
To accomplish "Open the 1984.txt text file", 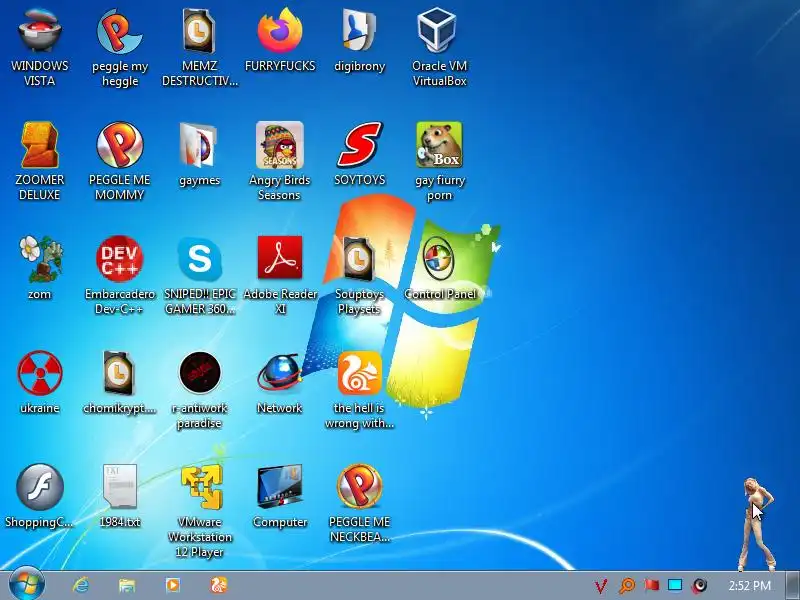I will [x=119, y=488].
